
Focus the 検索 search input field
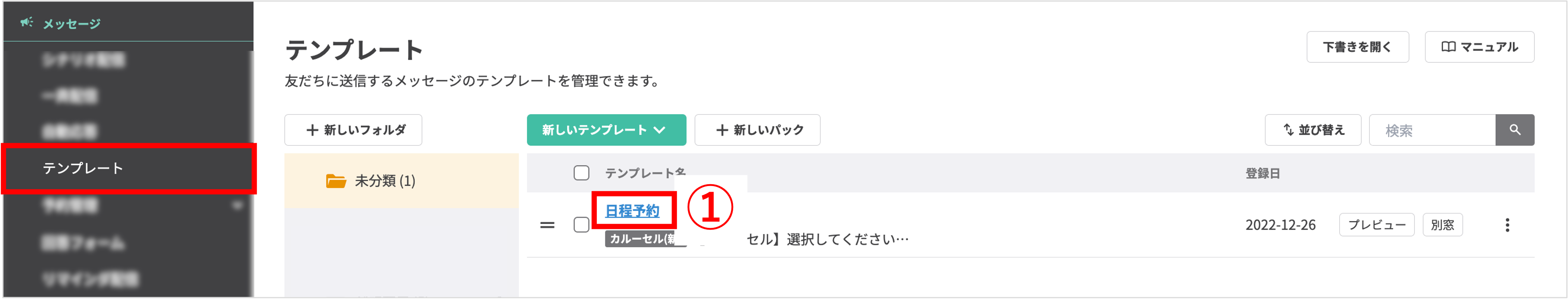(1431, 130)
